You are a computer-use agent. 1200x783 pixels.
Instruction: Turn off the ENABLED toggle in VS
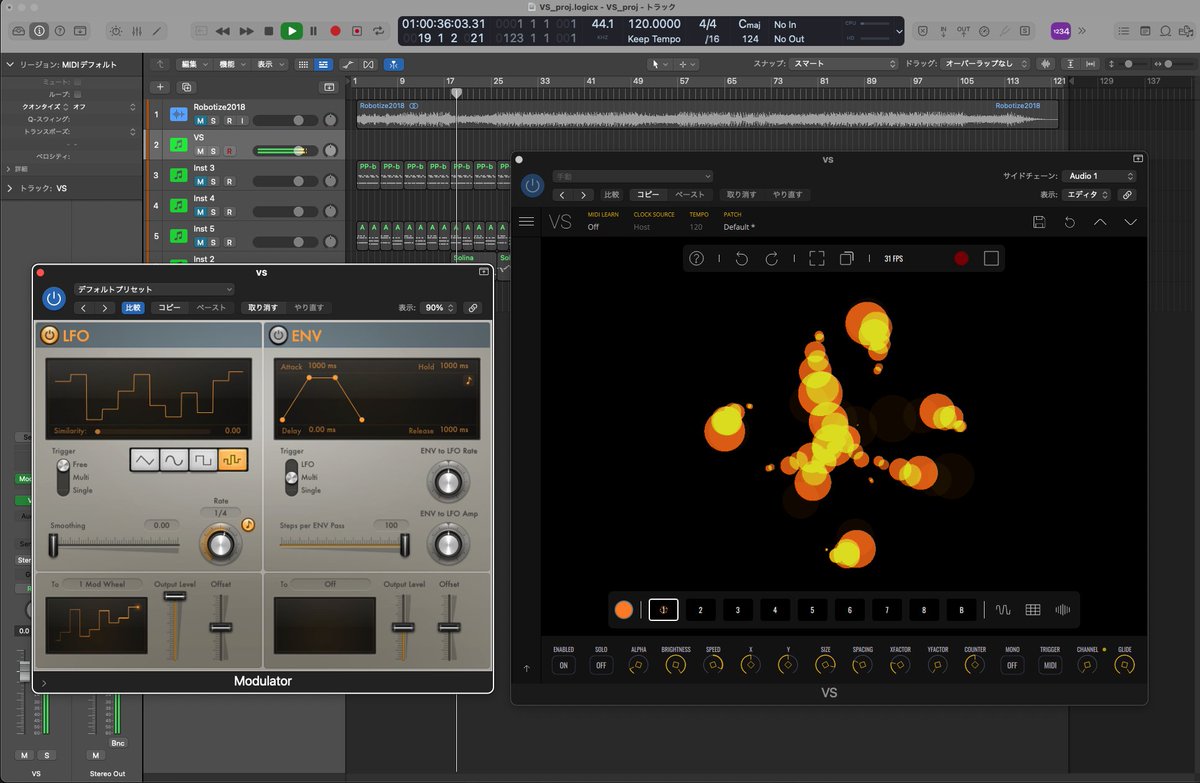pyautogui.click(x=563, y=664)
